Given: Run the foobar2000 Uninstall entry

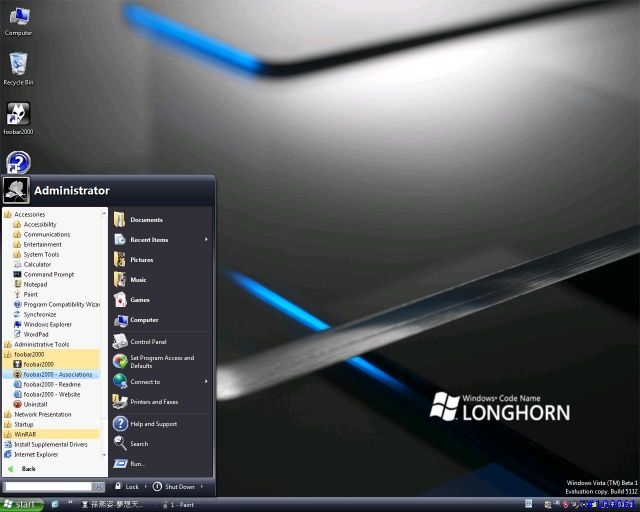Looking at the screenshot, I should coord(31,405).
